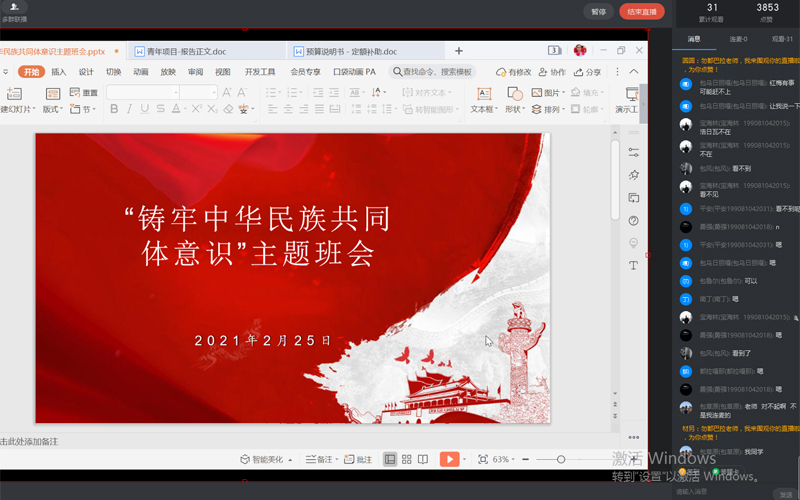Open the 63% zoom level dropdown
This screenshot has width=800, height=500.
click(x=504, y=459)
